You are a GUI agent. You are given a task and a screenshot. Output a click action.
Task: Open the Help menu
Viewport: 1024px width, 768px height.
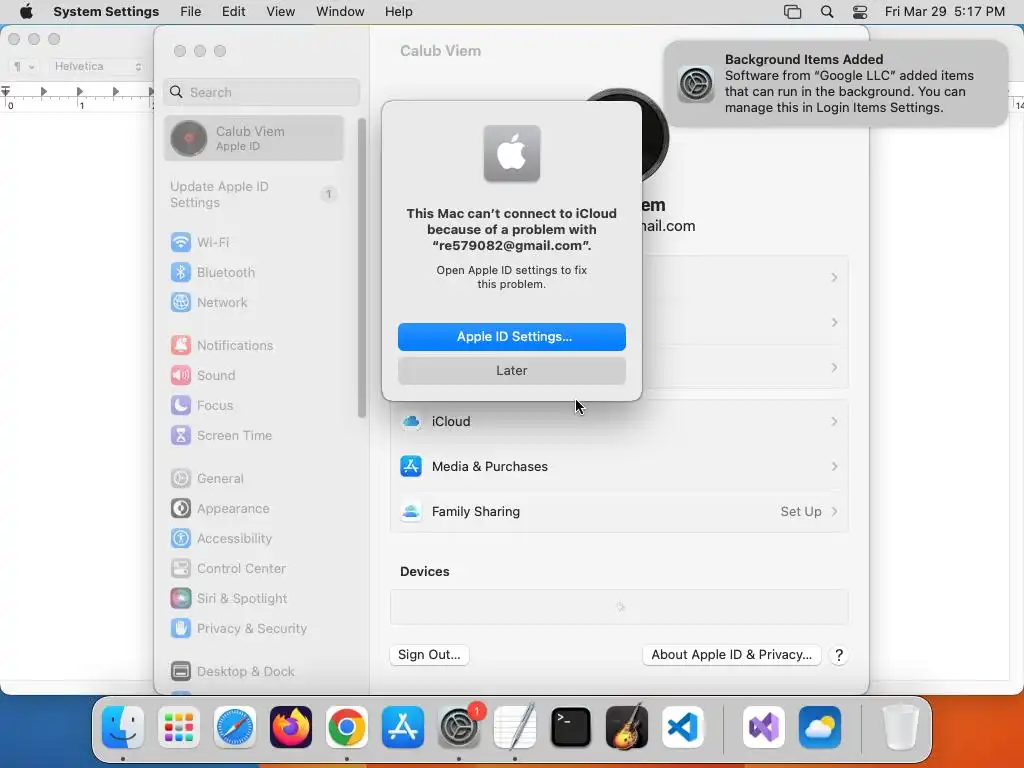coord(398,12)
